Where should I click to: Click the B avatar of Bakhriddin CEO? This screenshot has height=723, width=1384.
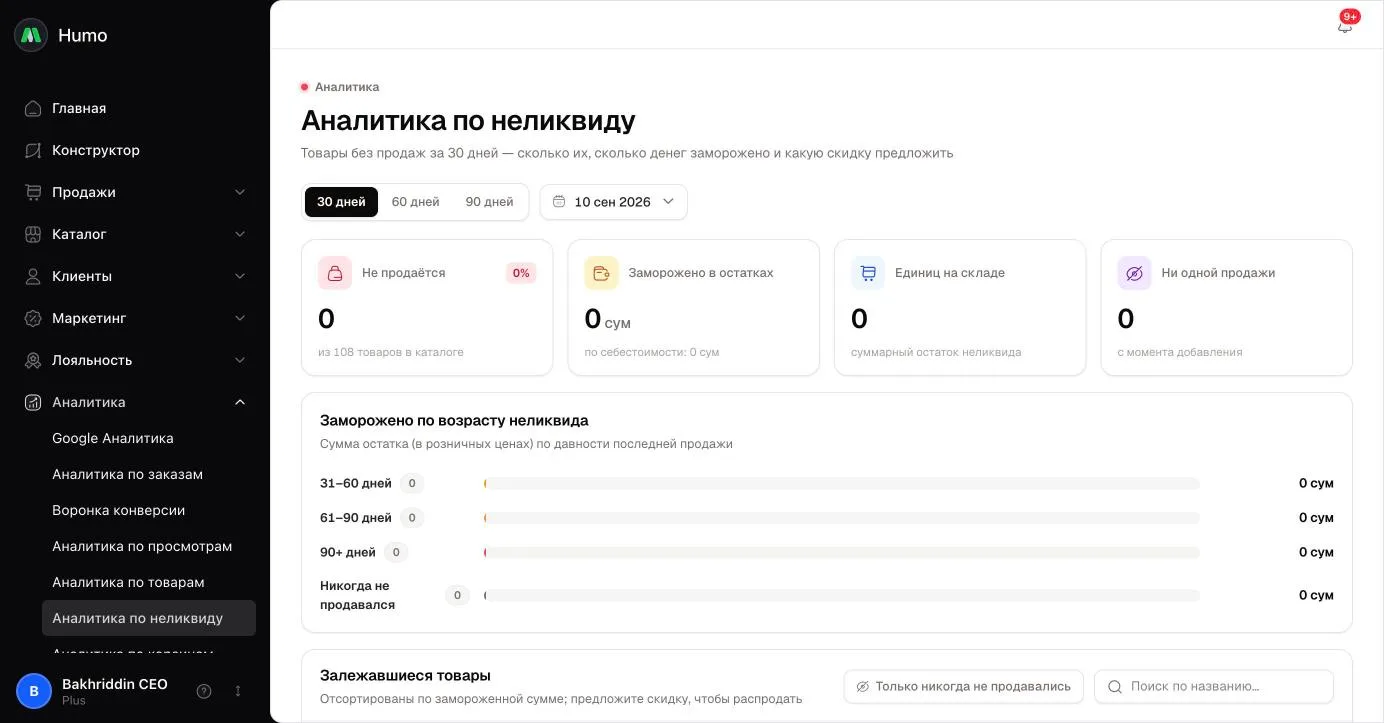click(34, 691)
